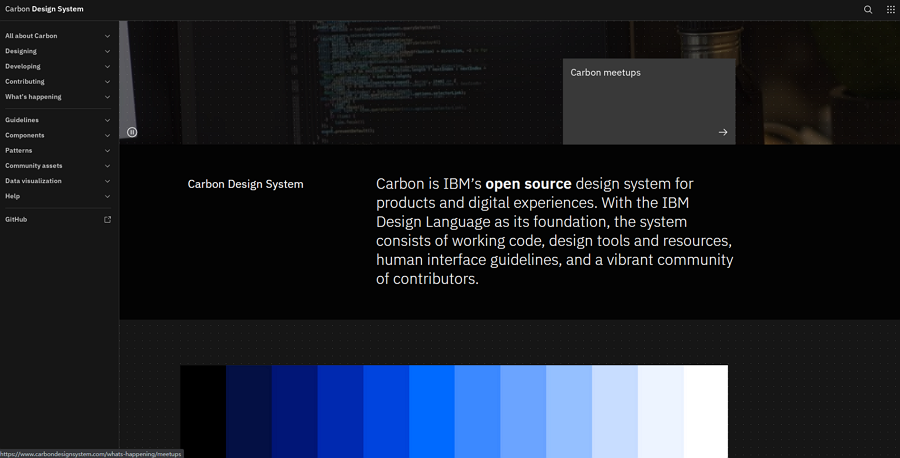Pause the hero video animation
Image resolution: width=900 pixels, height=458 pixels.
pyautogui.click(x=132, y=132)
